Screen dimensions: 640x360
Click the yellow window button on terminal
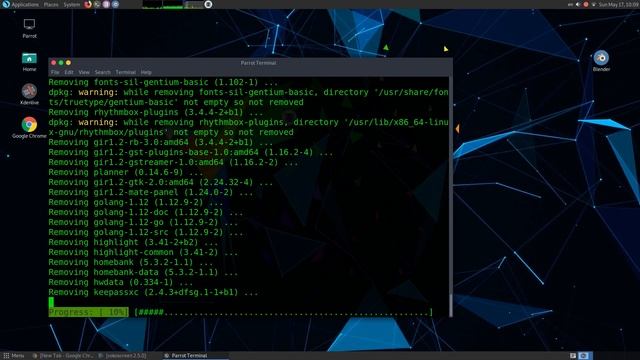click(x=68, y=63)
